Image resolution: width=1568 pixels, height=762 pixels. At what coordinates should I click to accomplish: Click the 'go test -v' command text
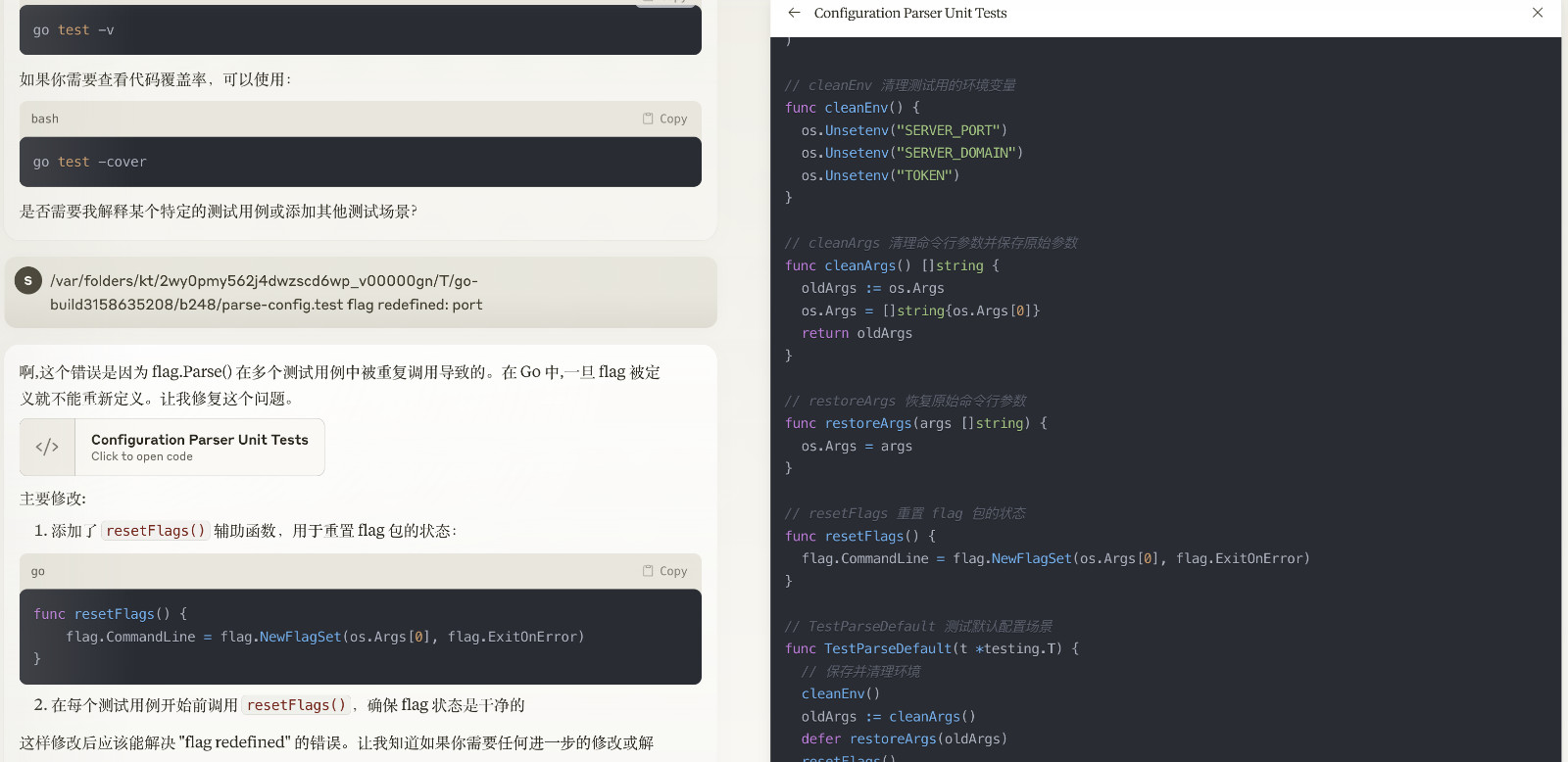pos(73,30)
